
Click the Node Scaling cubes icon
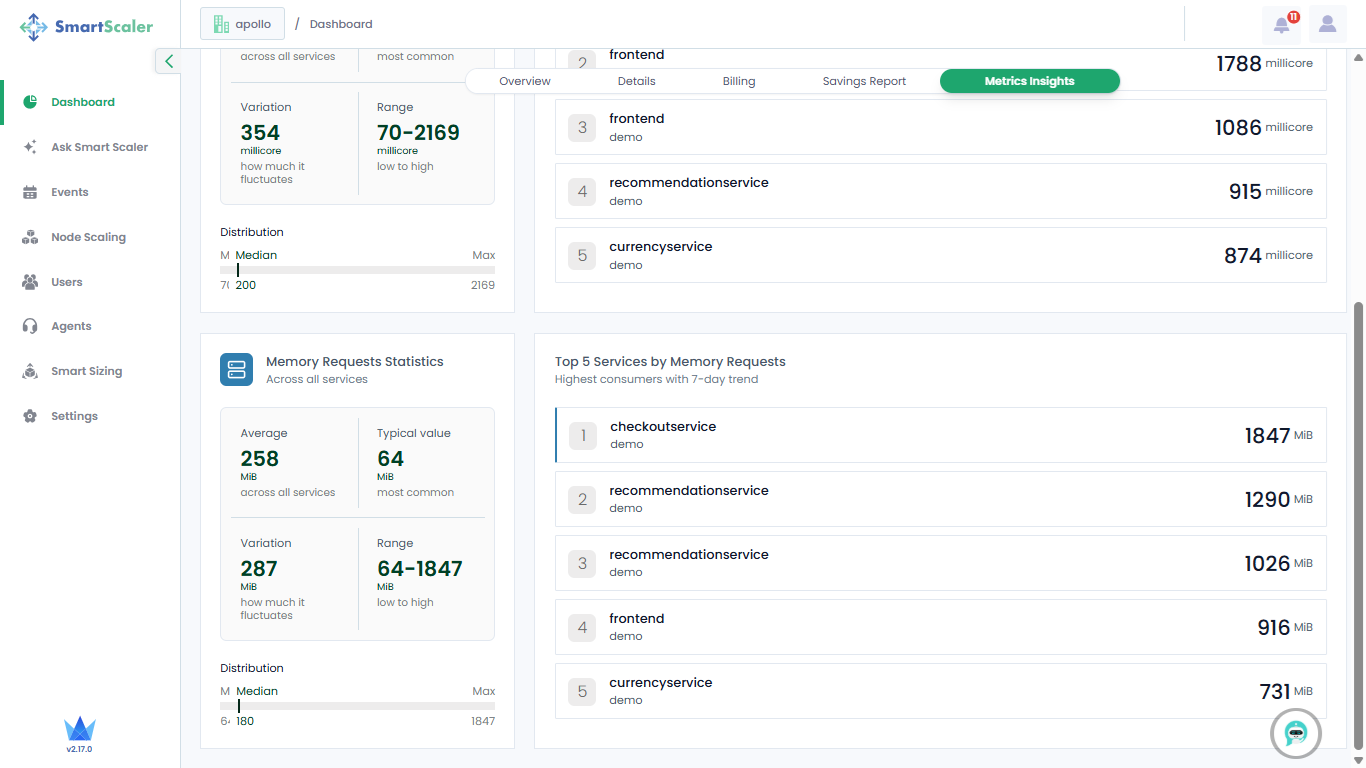point(30,237)
